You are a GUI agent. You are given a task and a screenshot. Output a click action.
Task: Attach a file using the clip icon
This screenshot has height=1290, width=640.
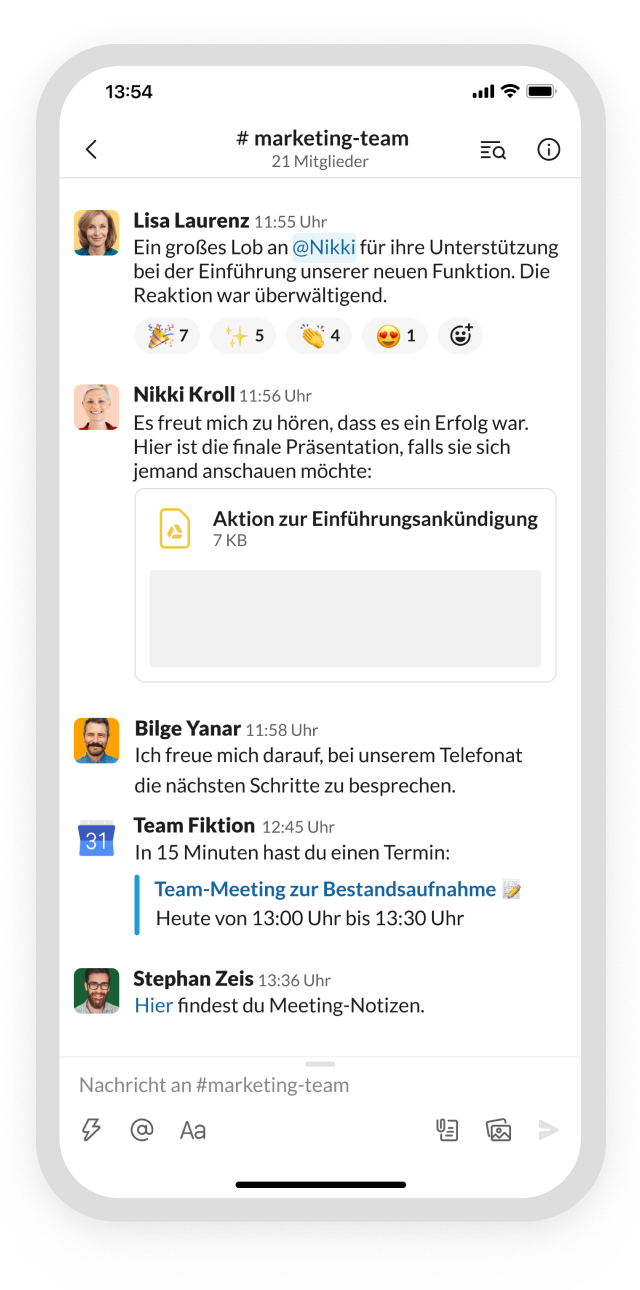446,1130
